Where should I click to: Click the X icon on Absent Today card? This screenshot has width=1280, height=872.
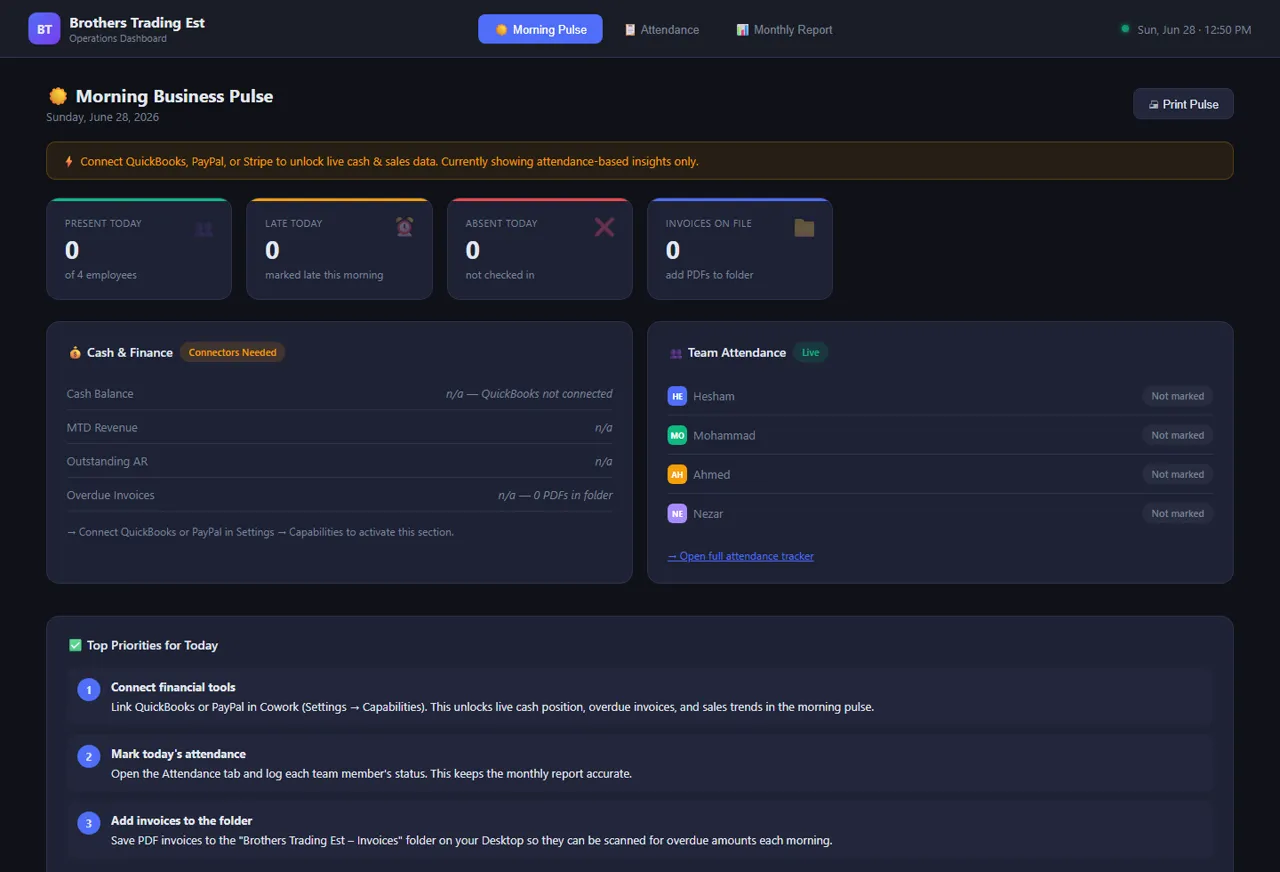click(x=604, y=227)
